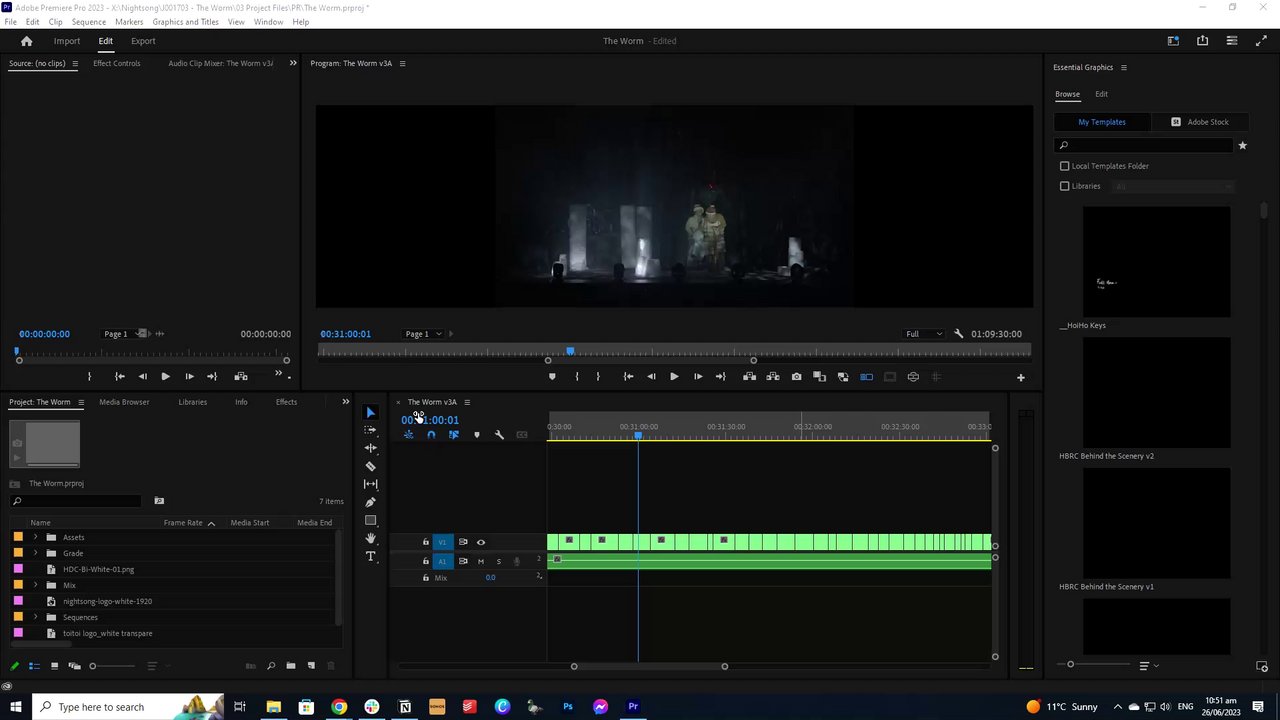This screenshot has width=1280, height=720.
Task: Enable the Local Templates Folder checkbox
Action: click(1064, 166)
